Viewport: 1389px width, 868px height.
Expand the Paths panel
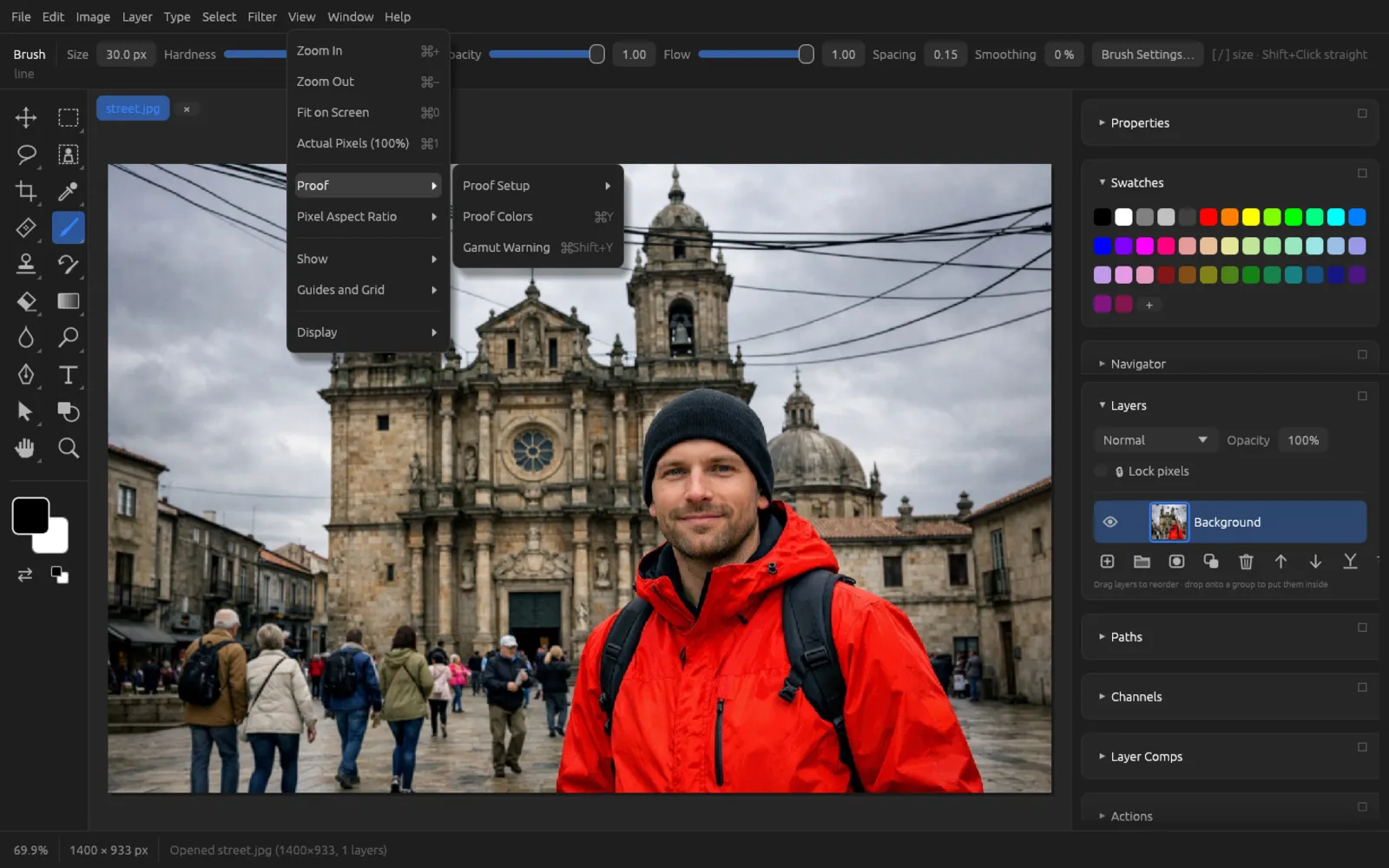point(1102,636)
